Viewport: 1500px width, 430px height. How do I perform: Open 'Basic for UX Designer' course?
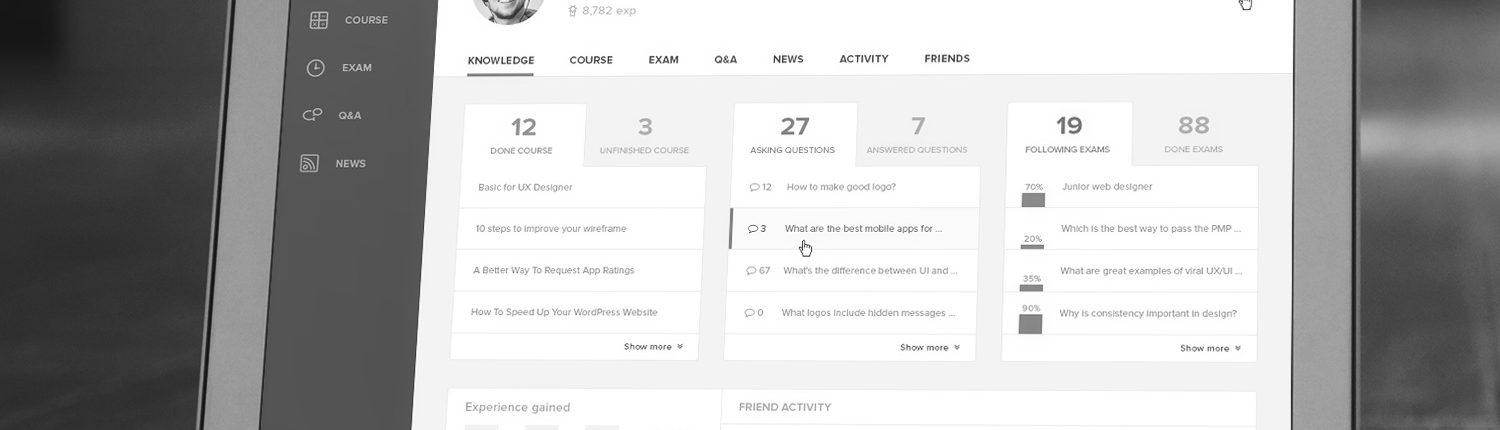click(525, 187)
